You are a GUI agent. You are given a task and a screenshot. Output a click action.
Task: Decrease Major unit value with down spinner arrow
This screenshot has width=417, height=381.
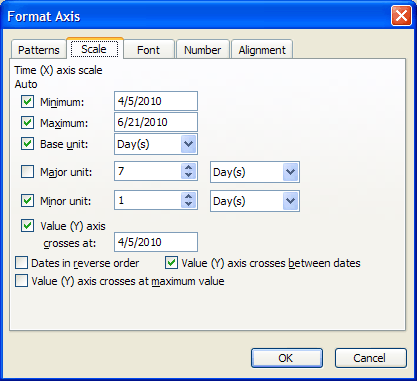(188, 176)
